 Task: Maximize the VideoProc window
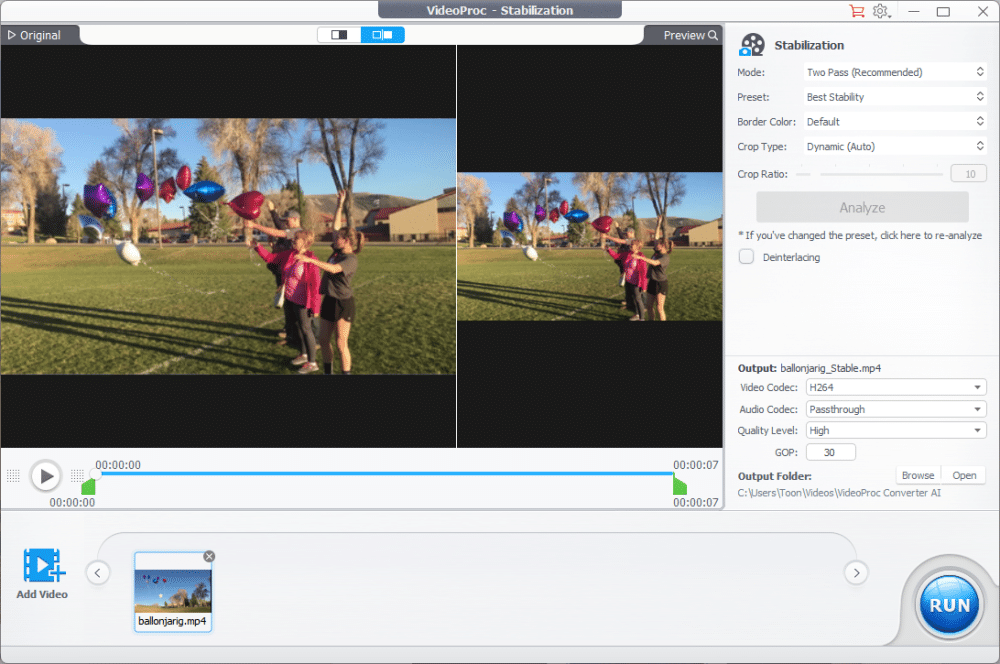943,11
